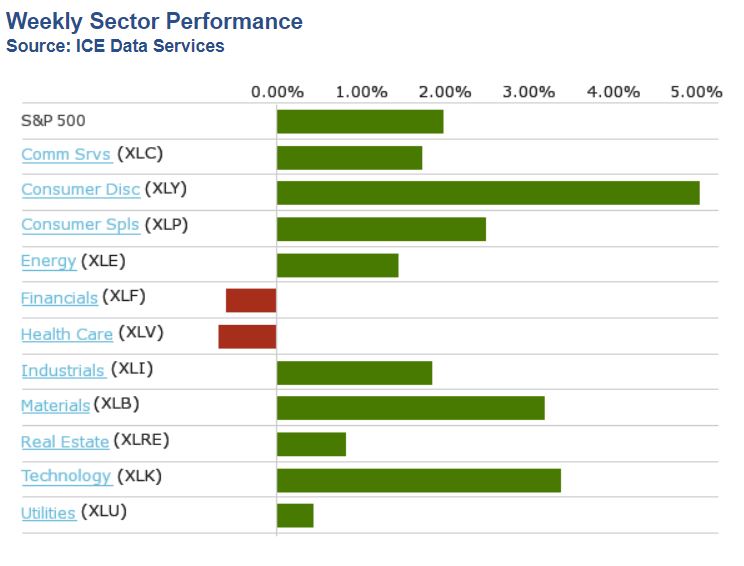Select the Materials sector link
744x566 pixels.
55,405
